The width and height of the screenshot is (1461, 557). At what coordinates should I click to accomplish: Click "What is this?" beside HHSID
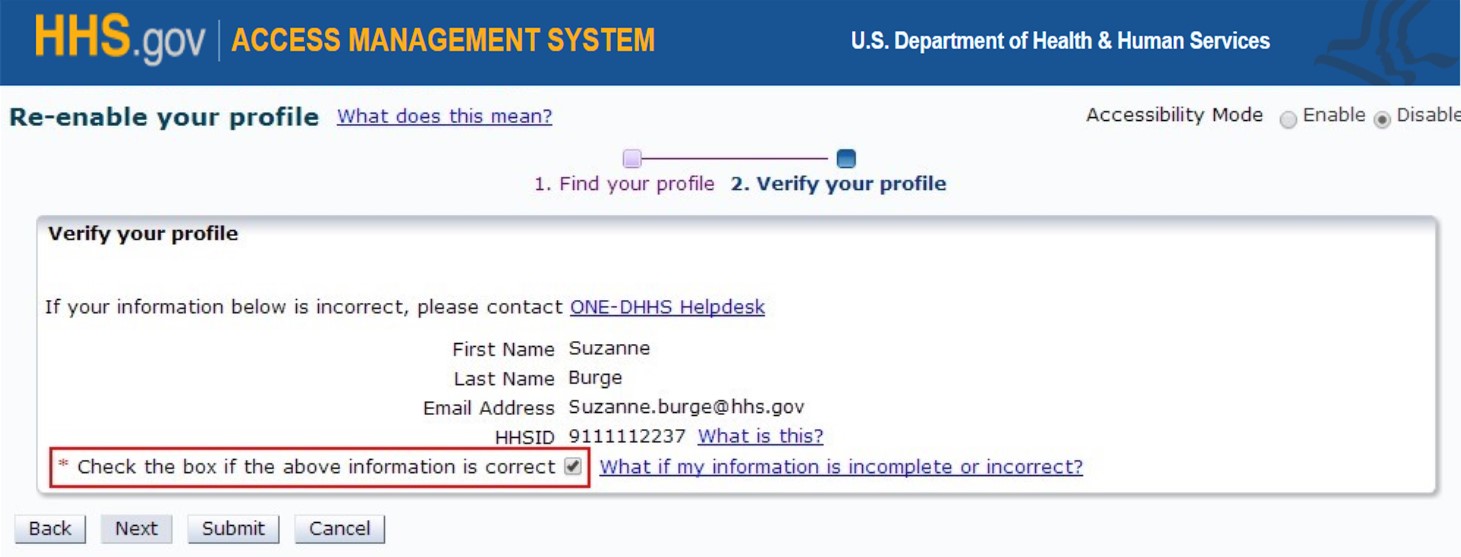760,436
